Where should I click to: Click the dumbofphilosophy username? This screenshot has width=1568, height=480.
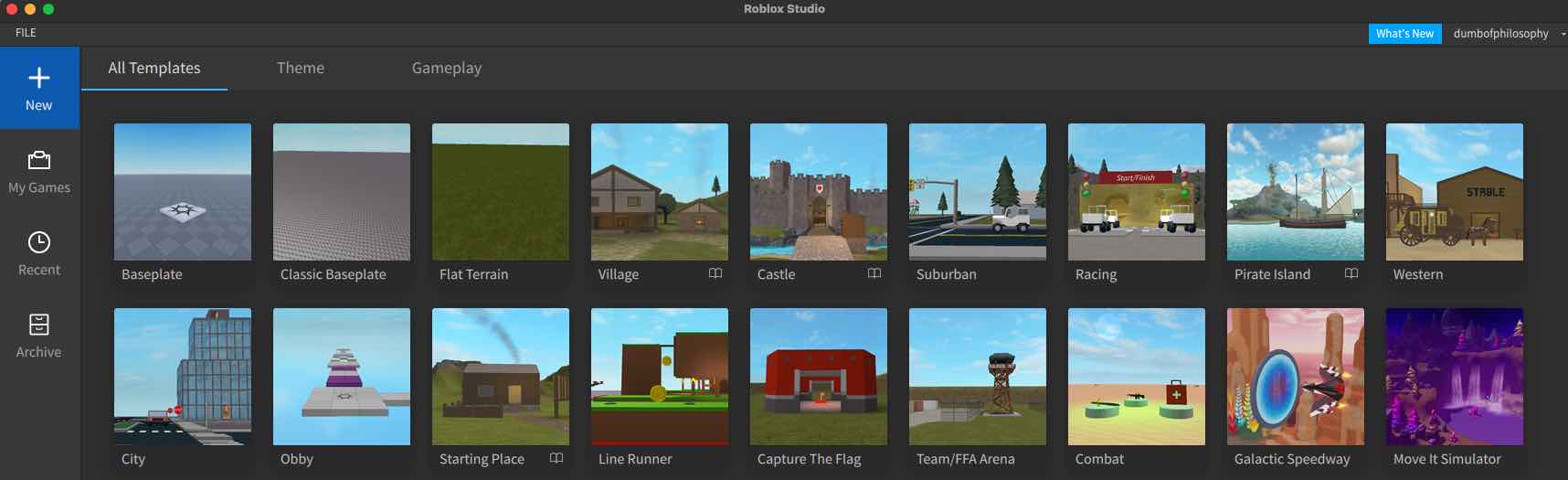click(1500, 34)
